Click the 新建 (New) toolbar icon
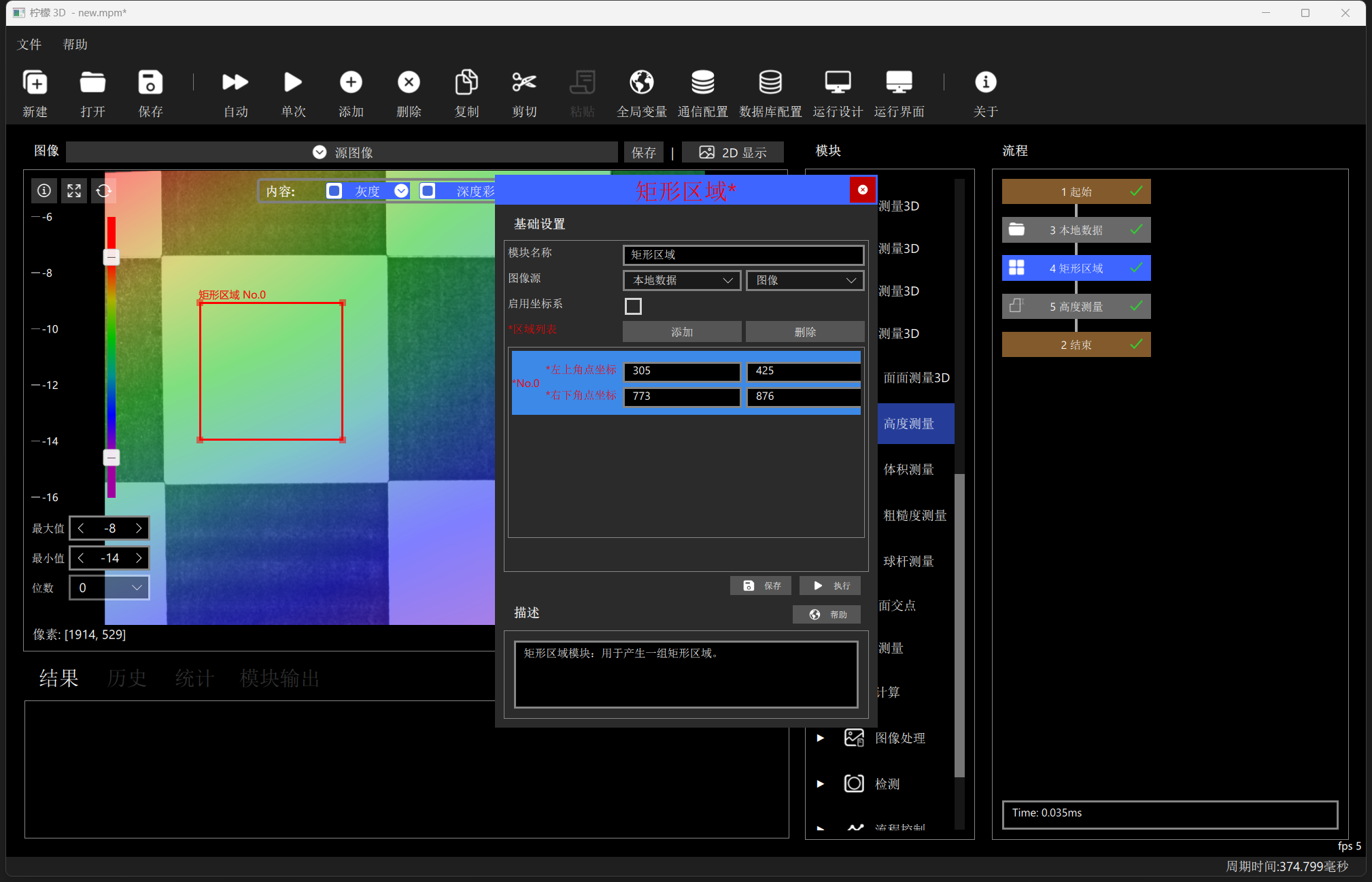 (35, 83)
